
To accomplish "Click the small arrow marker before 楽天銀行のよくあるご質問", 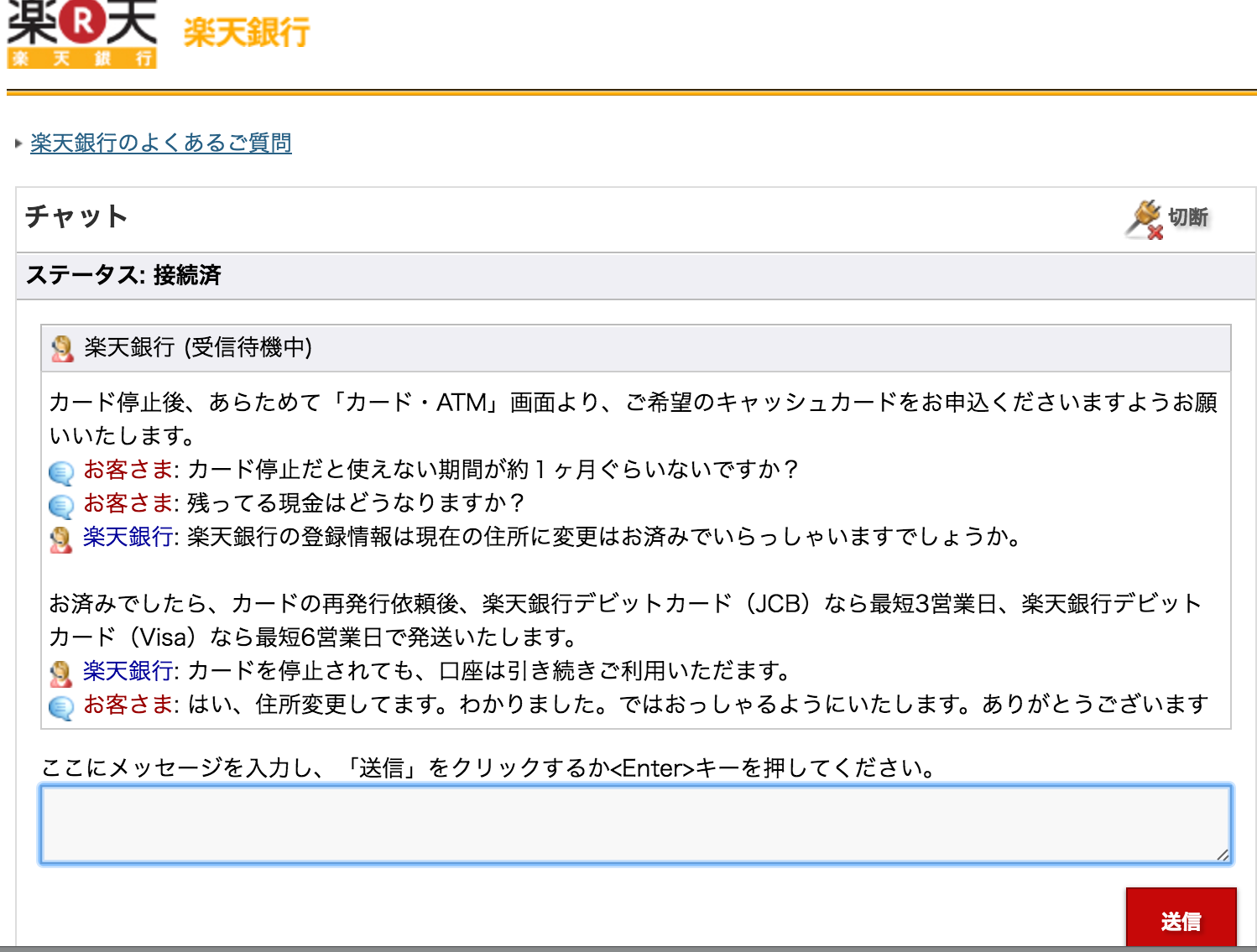I will pos(18,143).
